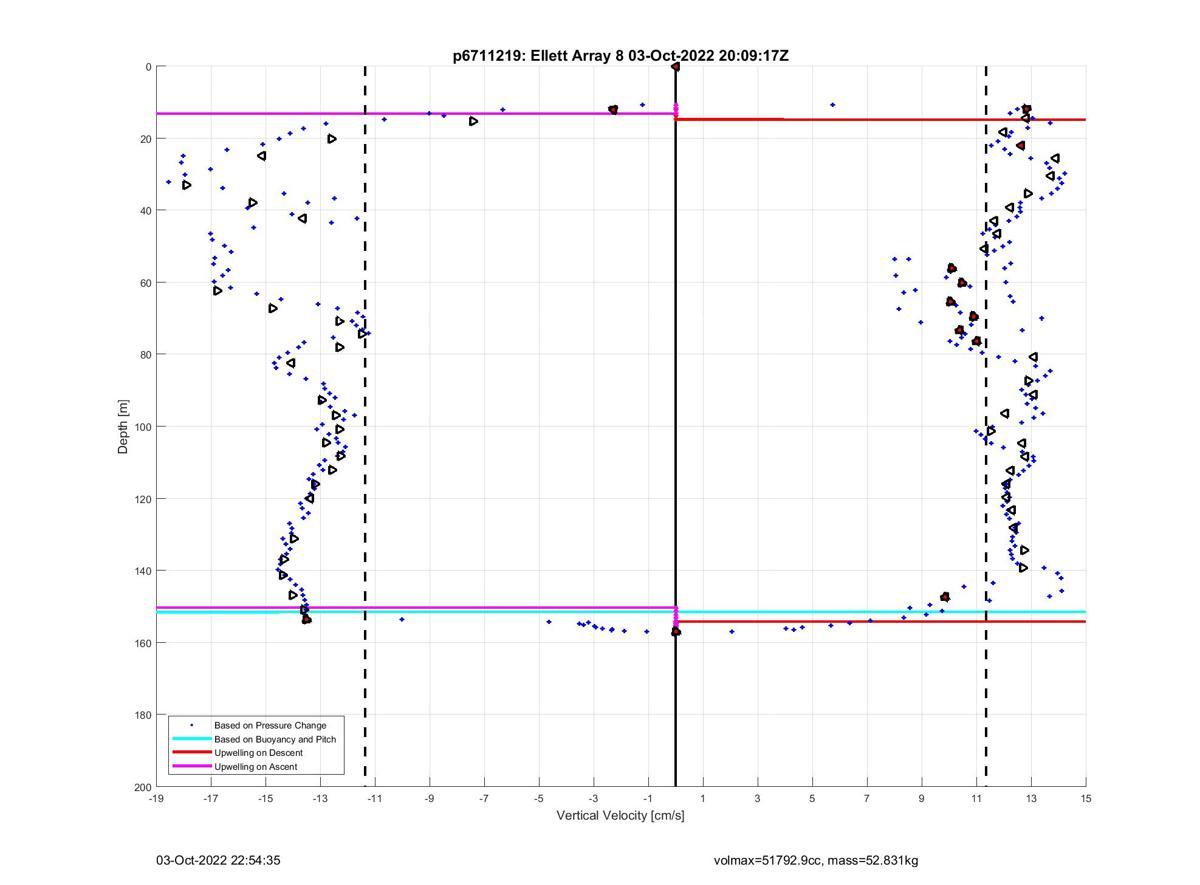This screenshot has width=1200, height=885.
Task: Pick the magenta line sample in legend
Action: pos(192,767)
